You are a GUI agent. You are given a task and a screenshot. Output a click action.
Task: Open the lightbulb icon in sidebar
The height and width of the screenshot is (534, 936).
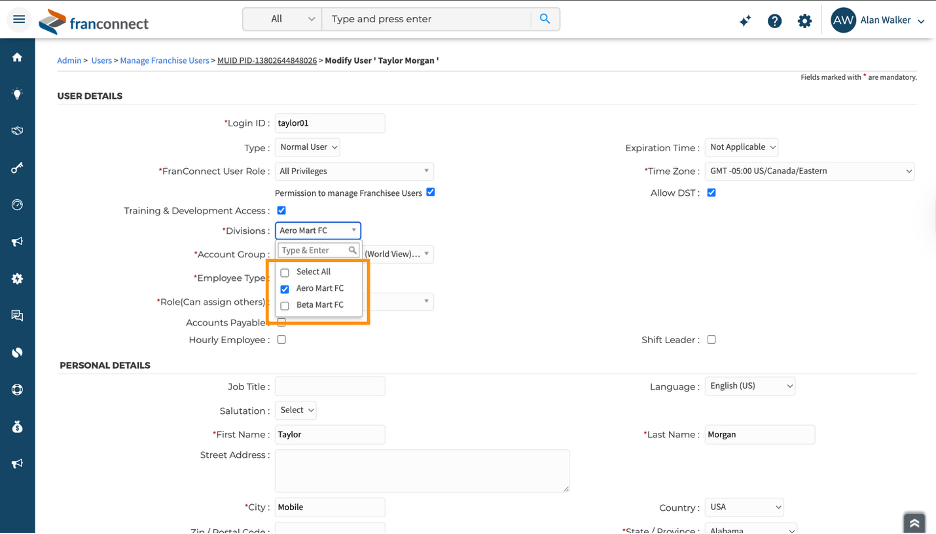[17, 94]
